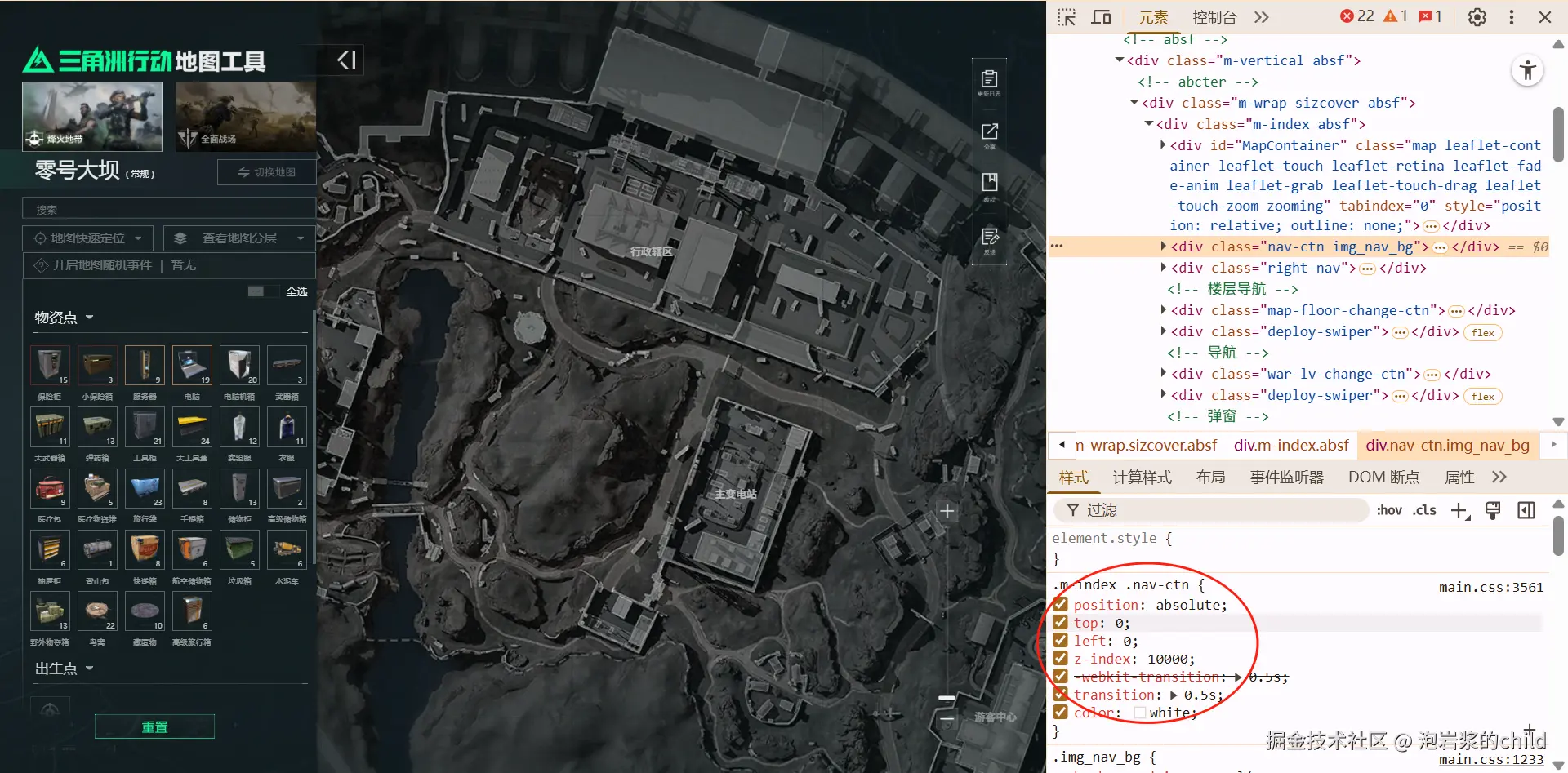The image size is (1568, 773).
Task: Select the 垃圾箱 dumpster icon
Action: (x=239, y=549)
